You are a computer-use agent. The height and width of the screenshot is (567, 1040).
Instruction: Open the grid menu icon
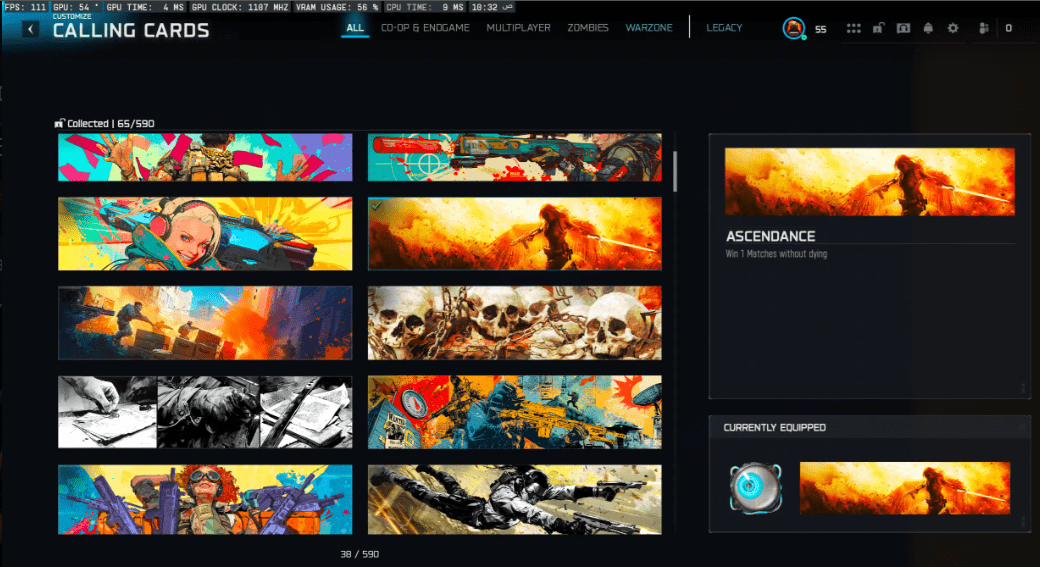(x=853, y=28)
